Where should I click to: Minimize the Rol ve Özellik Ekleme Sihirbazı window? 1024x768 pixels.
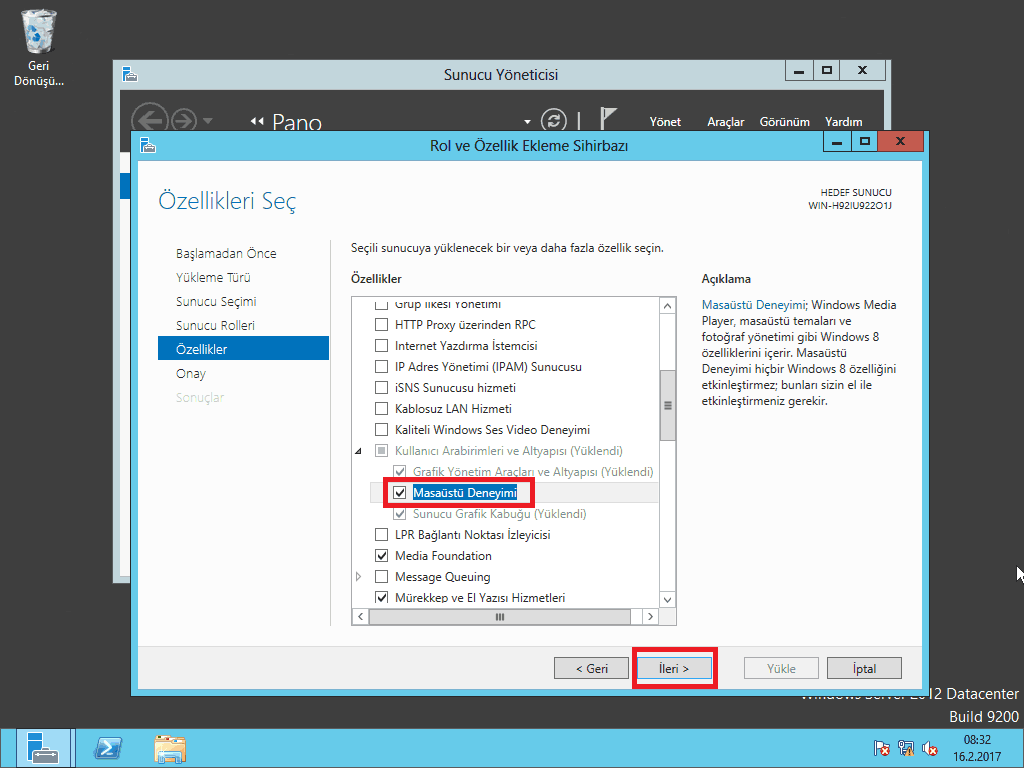point(837,141)
